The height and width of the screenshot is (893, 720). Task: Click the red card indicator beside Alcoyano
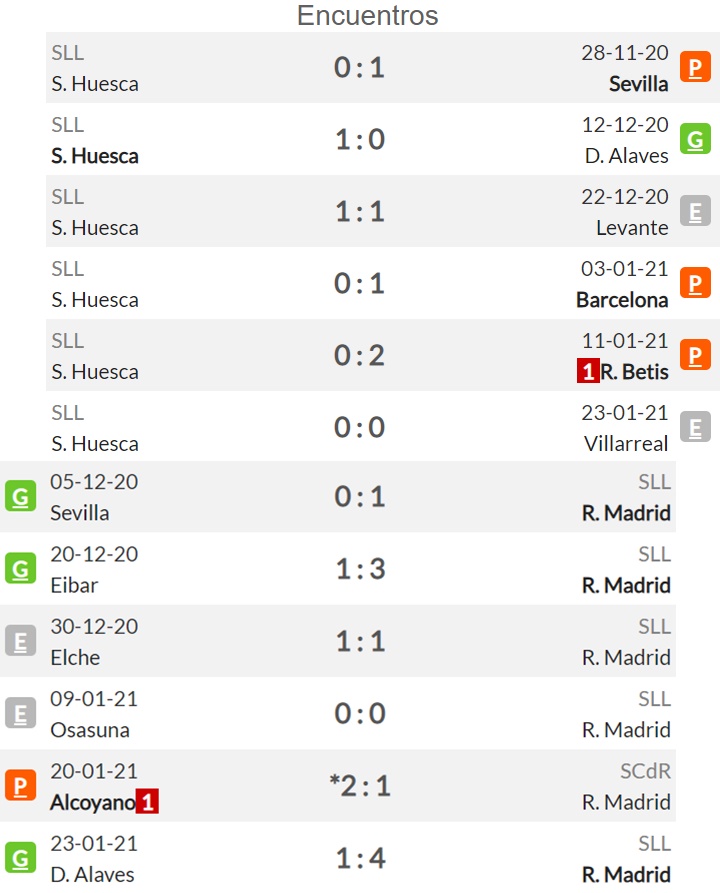147,802
